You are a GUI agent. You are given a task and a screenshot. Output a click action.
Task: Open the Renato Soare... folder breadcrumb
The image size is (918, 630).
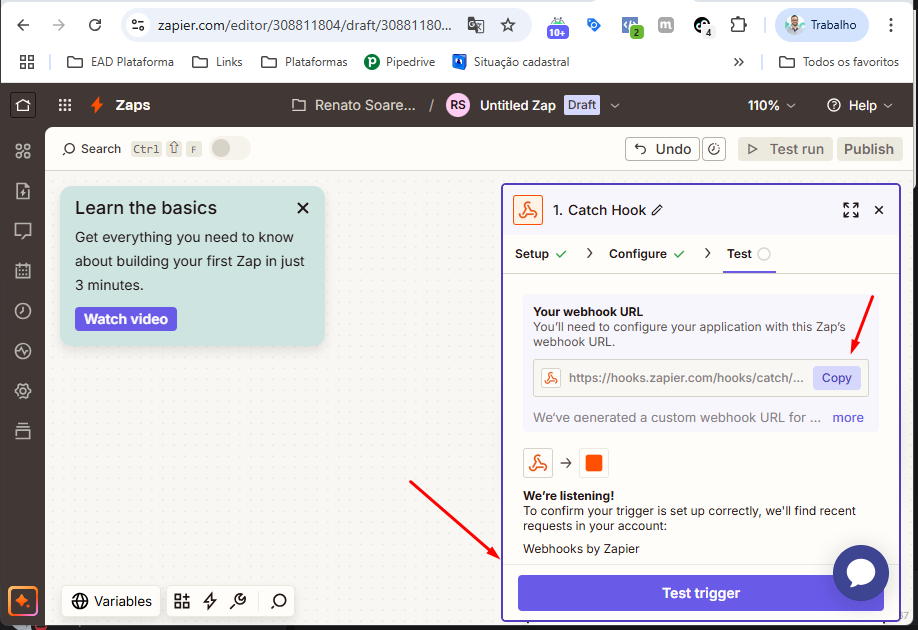[x=354, y=105]
